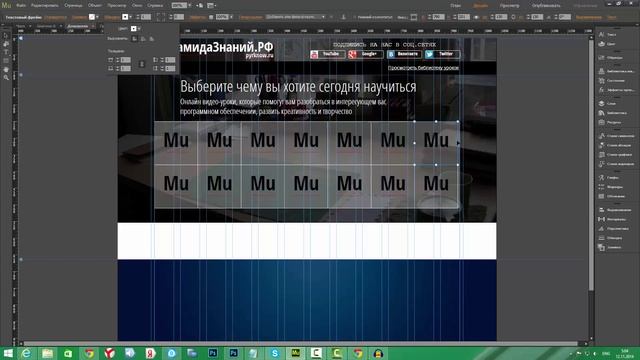Open the zoom level dropdown

[x=189, y=5]
